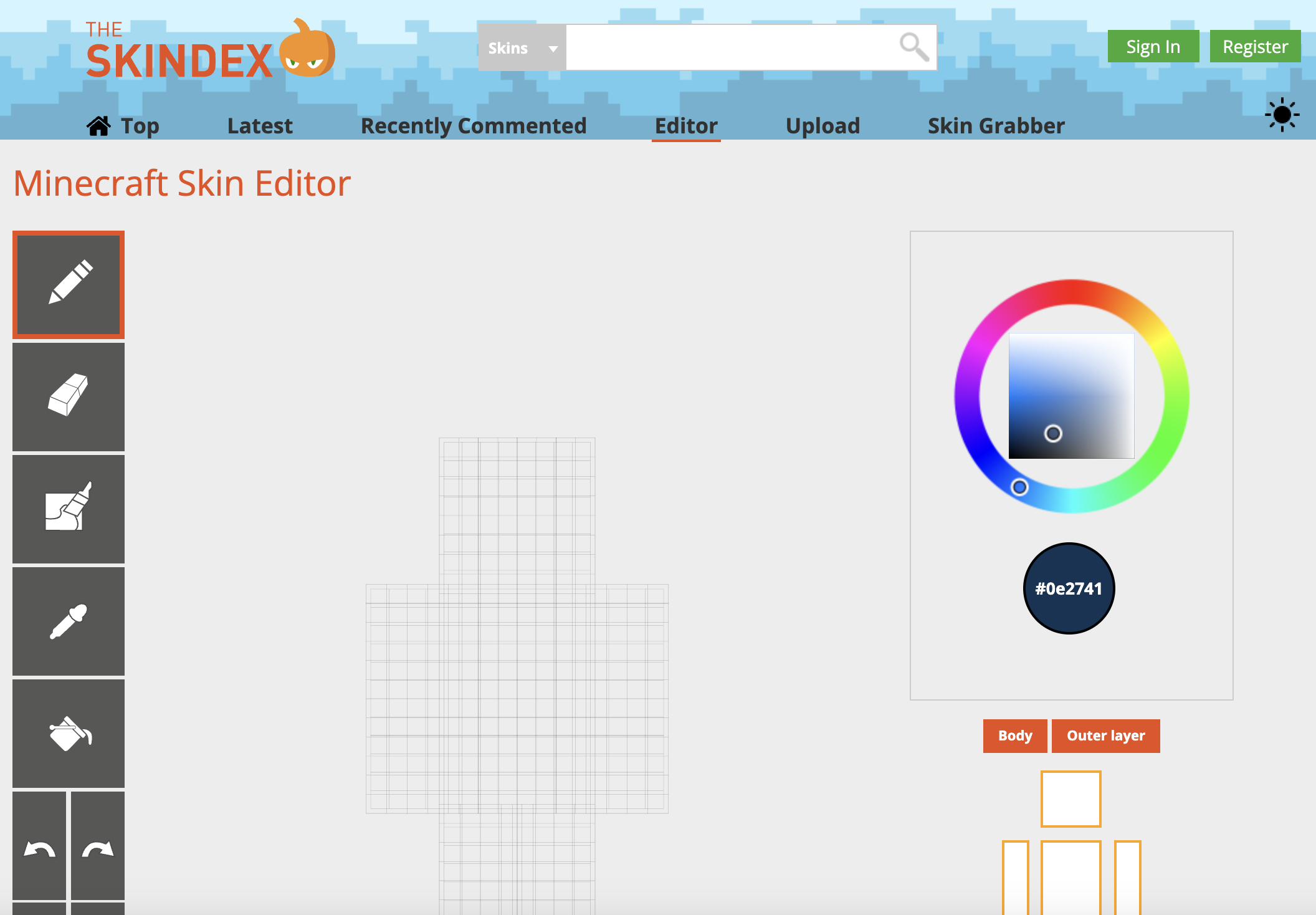Toggle the Body layer visibility
This screenshot has width=1316, height=915.
coord(1014,735)
